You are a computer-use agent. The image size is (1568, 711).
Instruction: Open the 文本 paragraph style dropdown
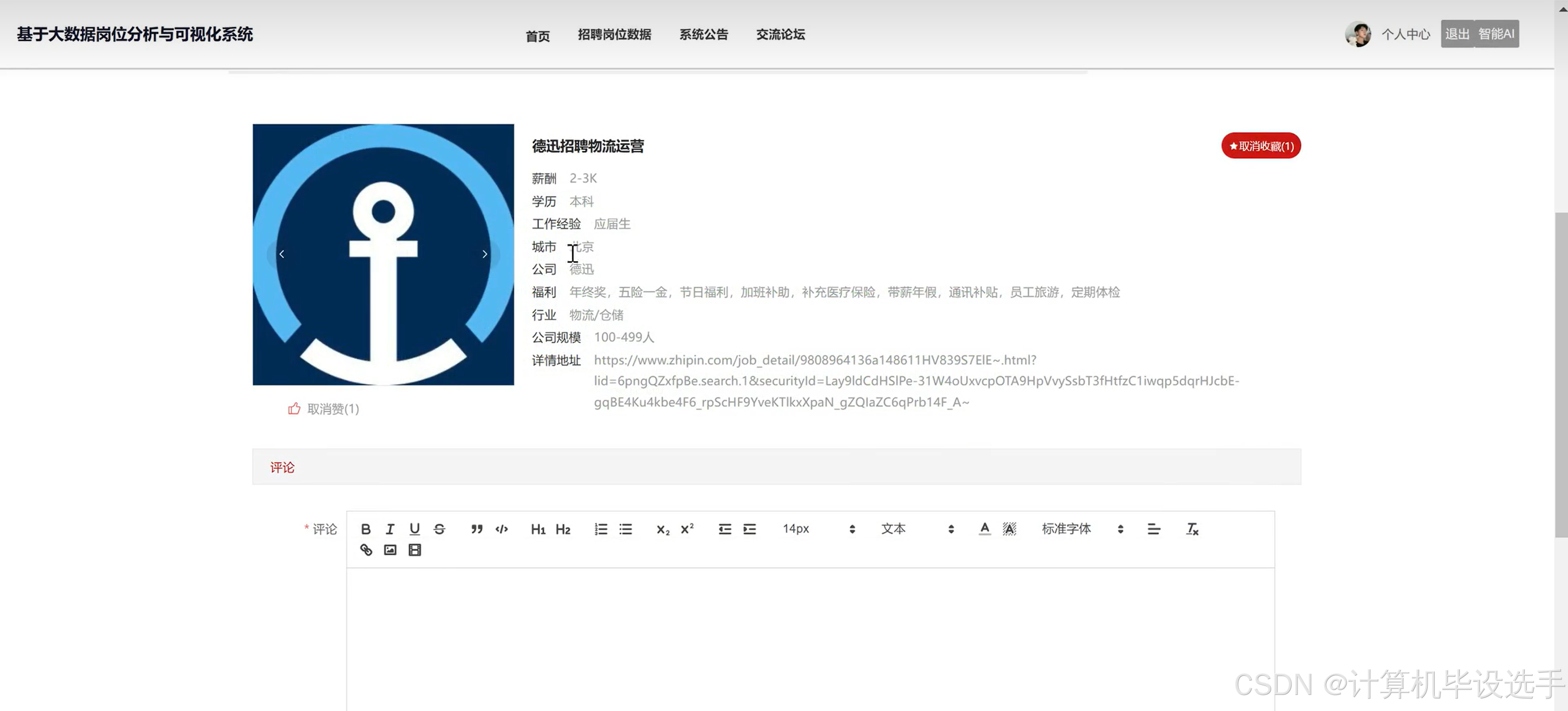tap(918, 529)
